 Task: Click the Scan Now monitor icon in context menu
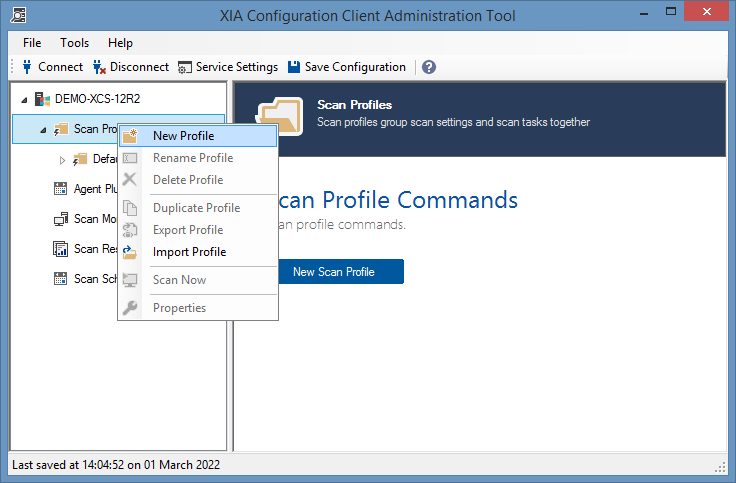tap(130, 280)
